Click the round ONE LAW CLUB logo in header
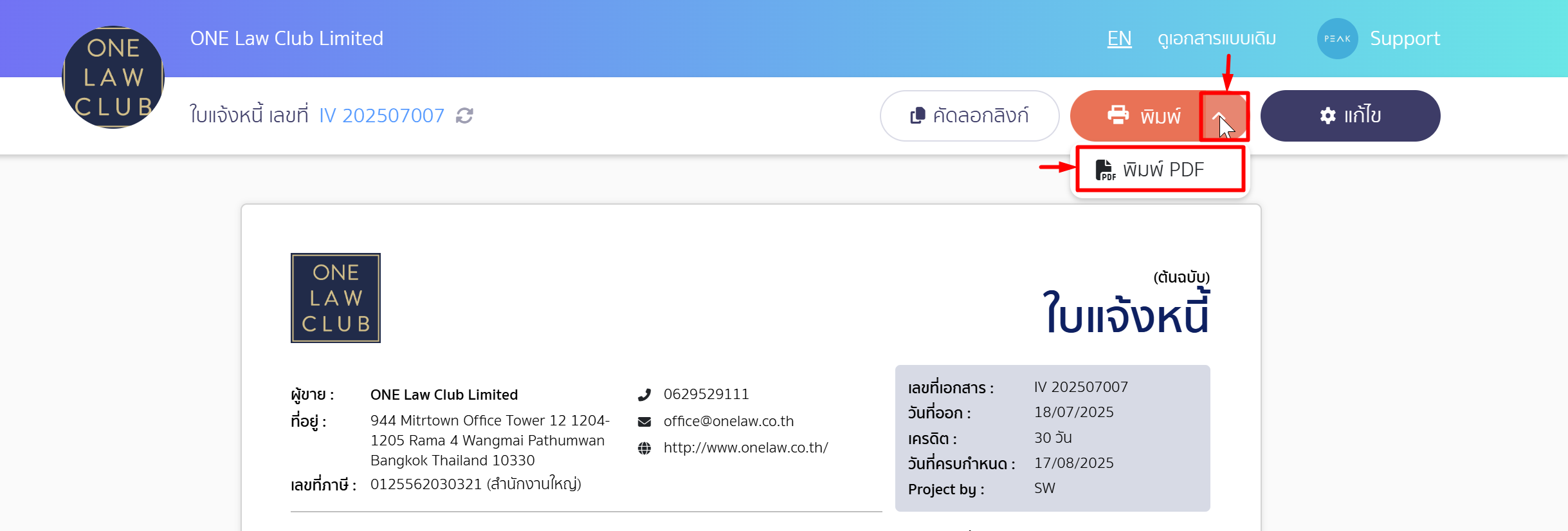The image size is (1568, 531). (x=113, y=77)
